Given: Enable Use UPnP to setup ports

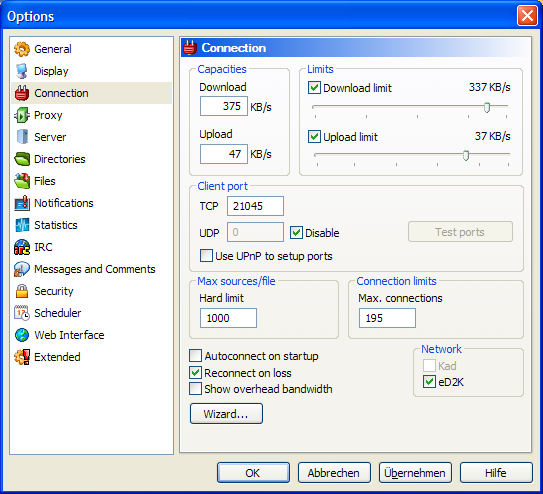Looking at the screenshot, I should [x=206, y=256].
